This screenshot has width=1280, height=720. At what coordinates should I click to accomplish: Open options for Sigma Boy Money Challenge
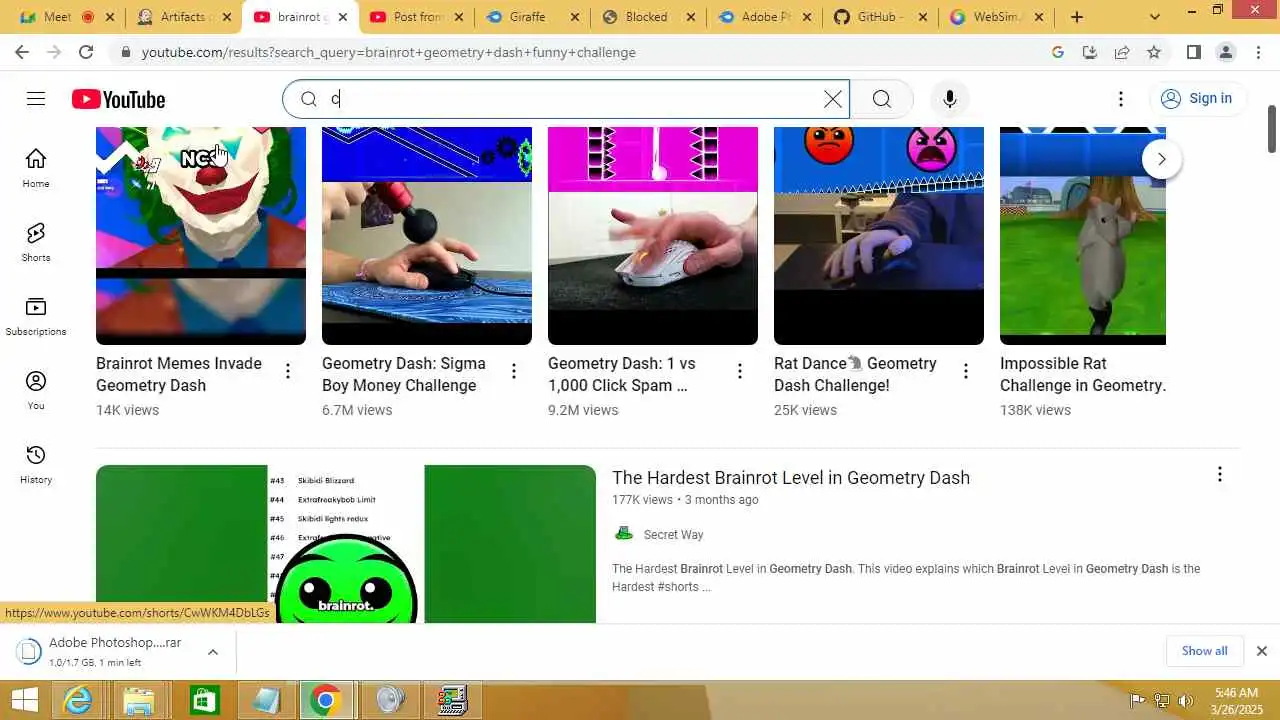click(514, 371)
